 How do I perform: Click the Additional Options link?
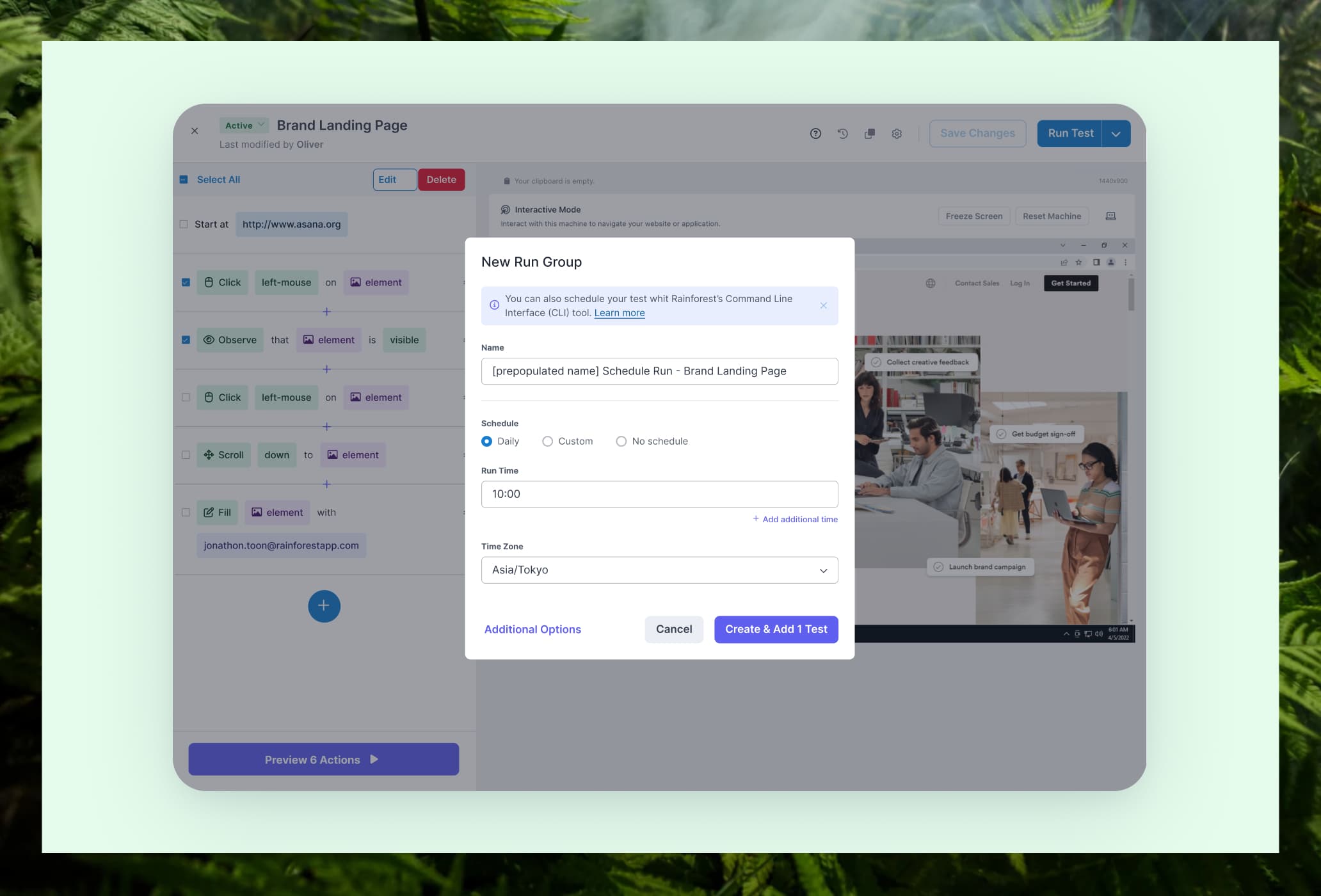(x=532, y=630)
